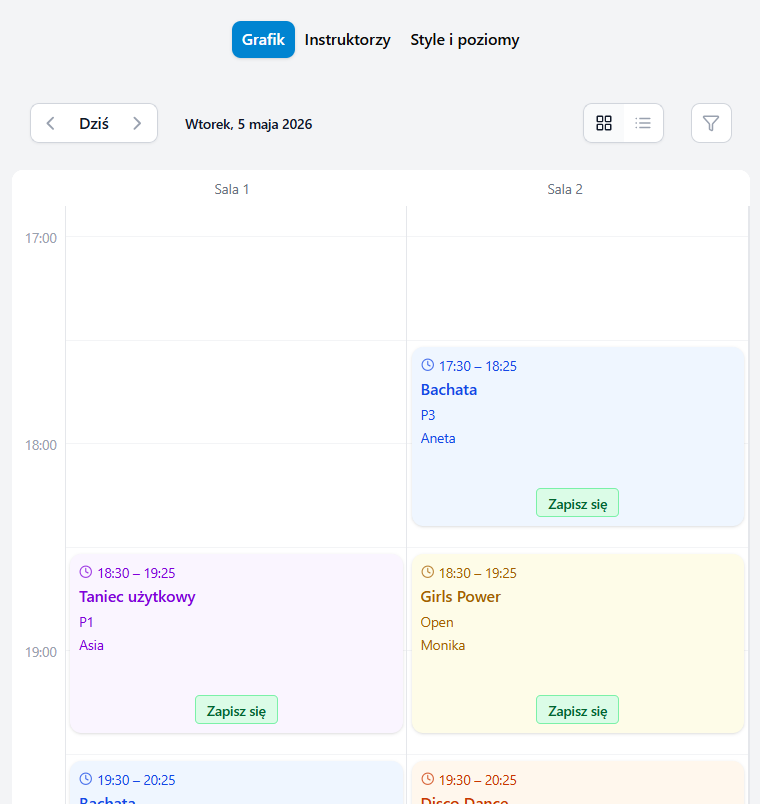The image size is (760, 804).
Task: Switch to grid view layout
Action: pos(604,123)
